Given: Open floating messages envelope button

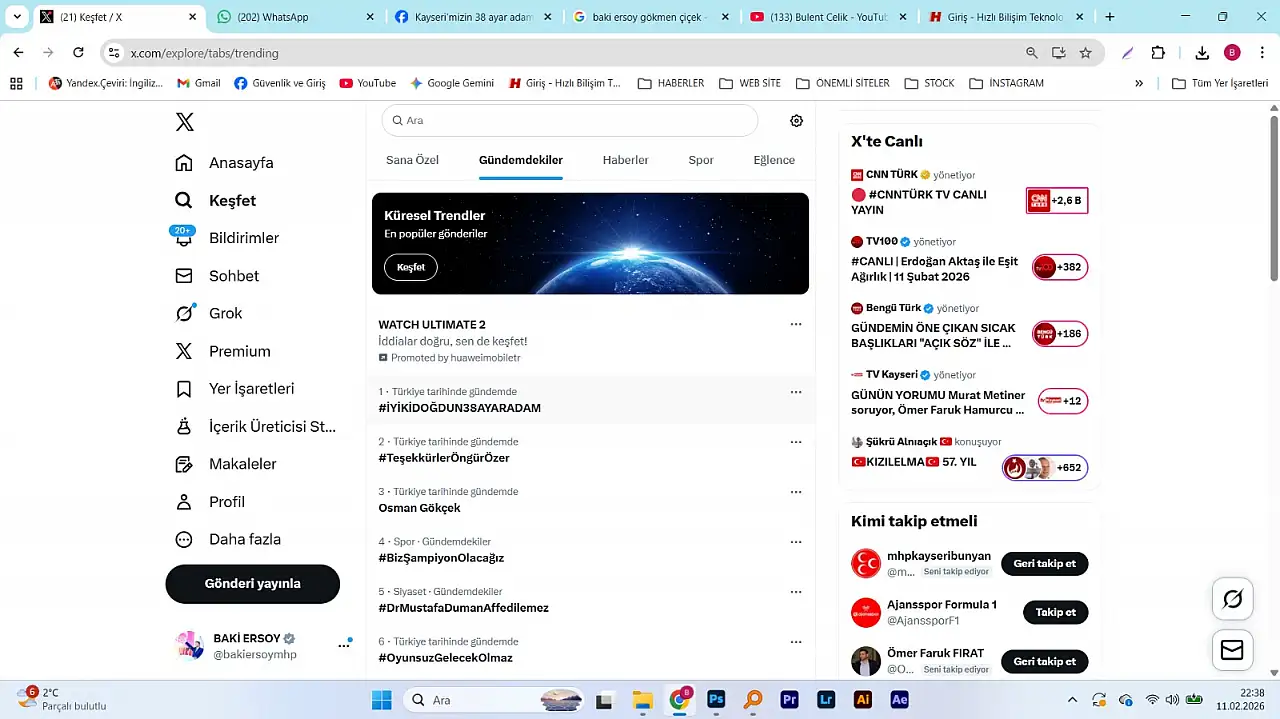Looking at the screenshot, I should point(1232,651).
